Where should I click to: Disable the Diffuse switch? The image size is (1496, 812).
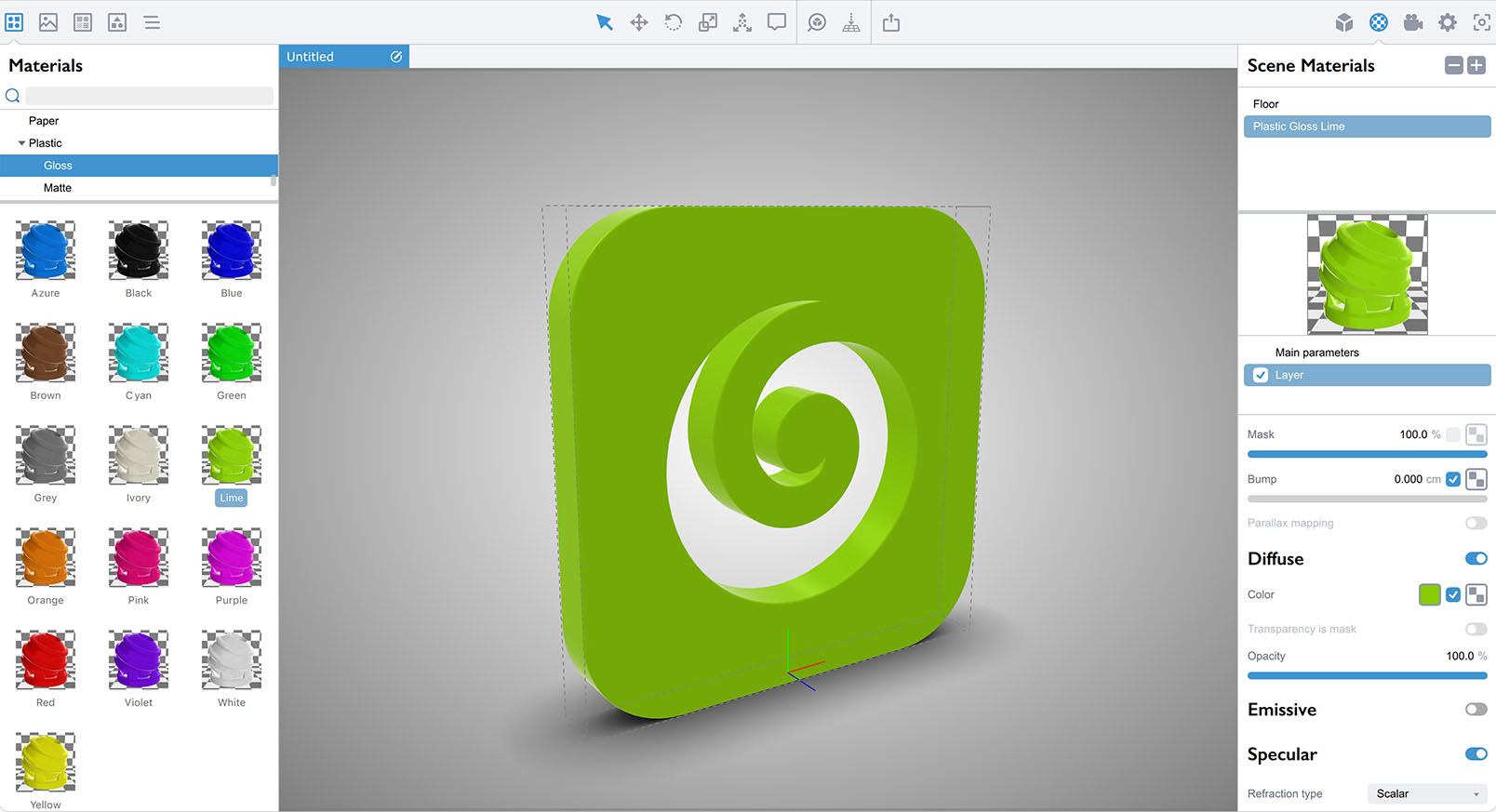[1476, 558]
